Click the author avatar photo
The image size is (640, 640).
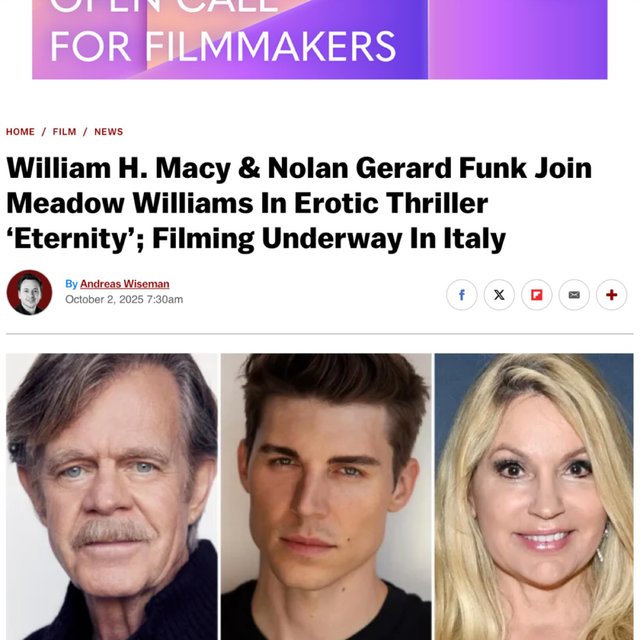click(x=29, y=292)
